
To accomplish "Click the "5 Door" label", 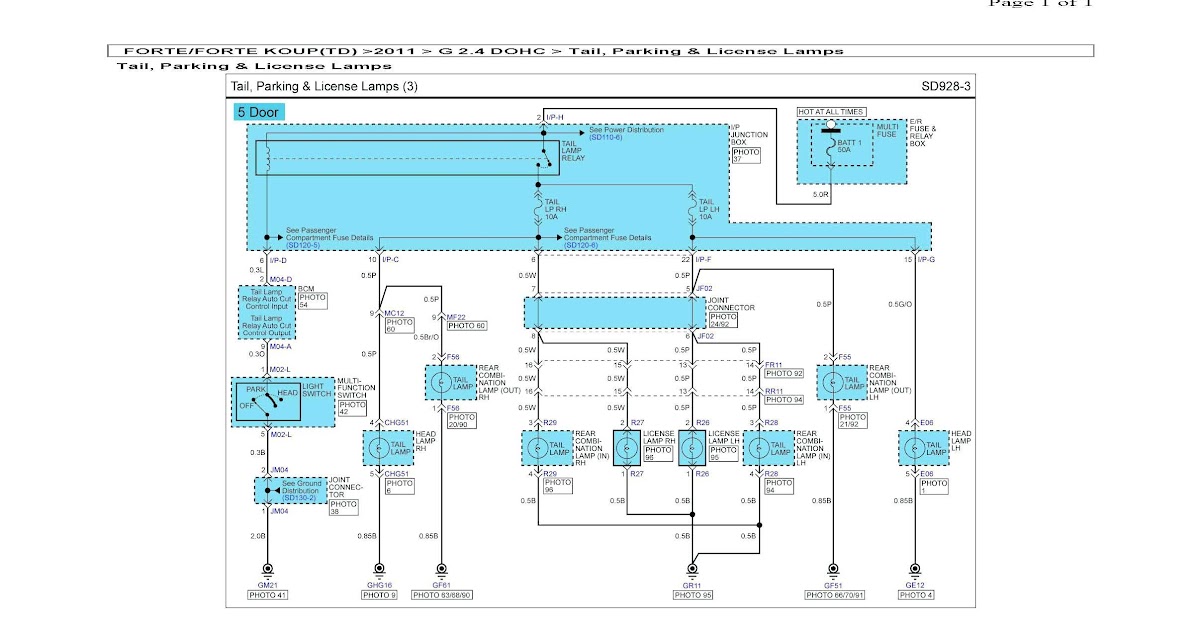I will pyautogui.click(x=259, y=112).
